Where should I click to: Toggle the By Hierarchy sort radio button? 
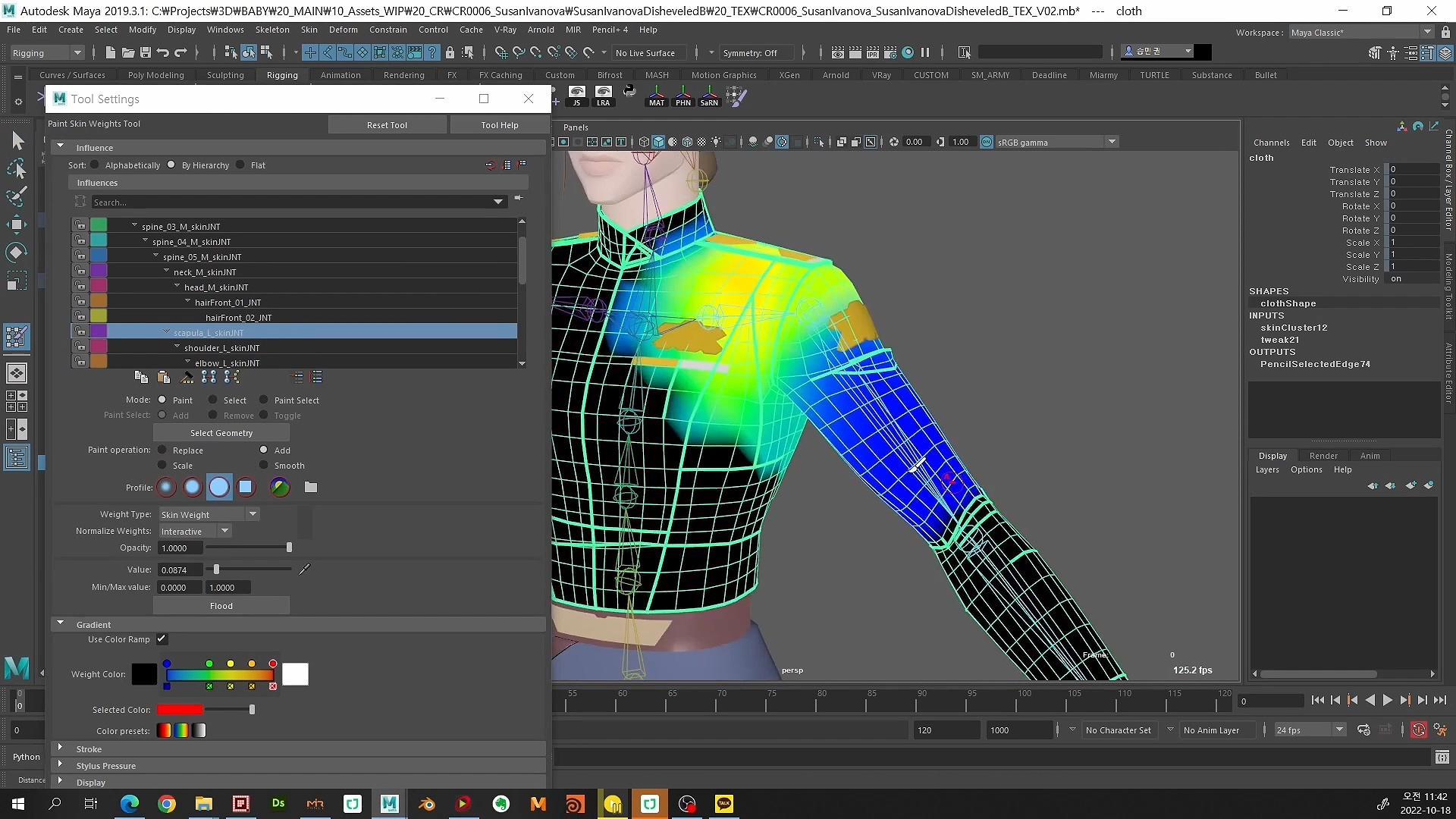169,165
